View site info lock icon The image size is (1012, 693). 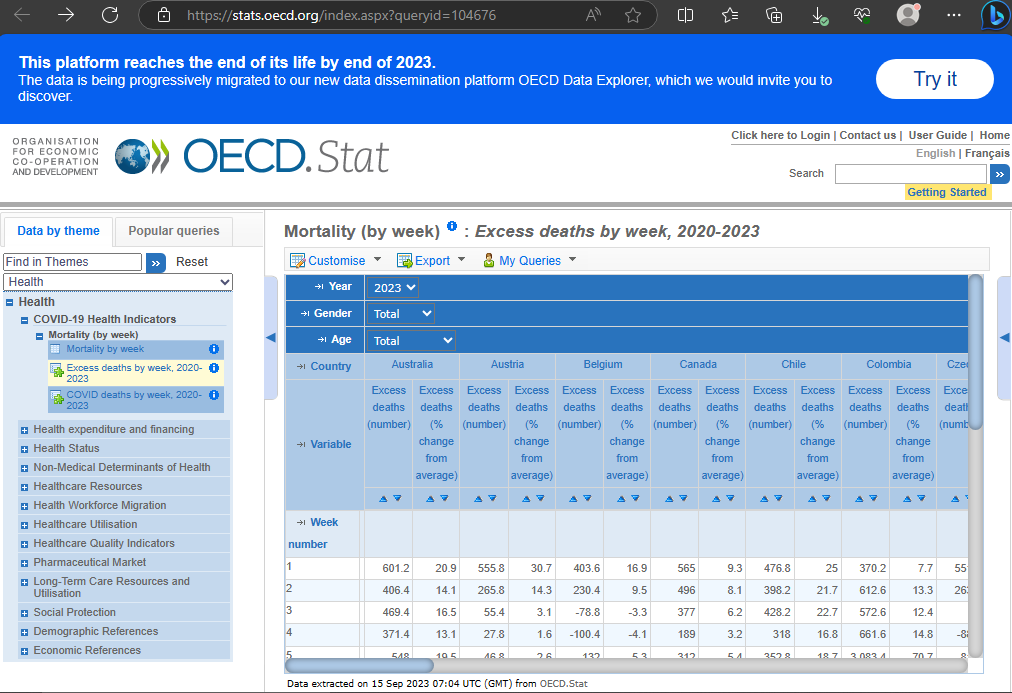point(164,15)
